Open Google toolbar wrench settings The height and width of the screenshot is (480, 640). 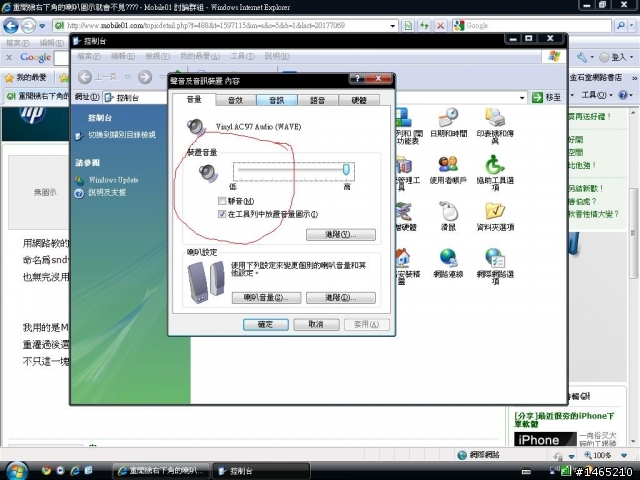click(x=582, y=58)
